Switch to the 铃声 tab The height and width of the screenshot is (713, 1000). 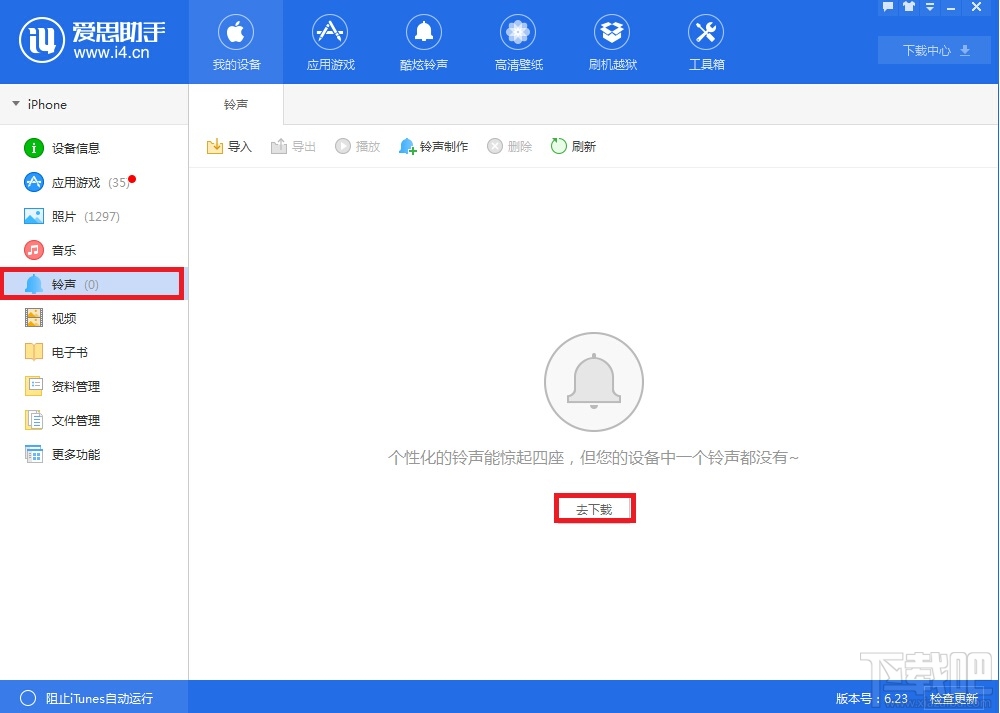236,104
